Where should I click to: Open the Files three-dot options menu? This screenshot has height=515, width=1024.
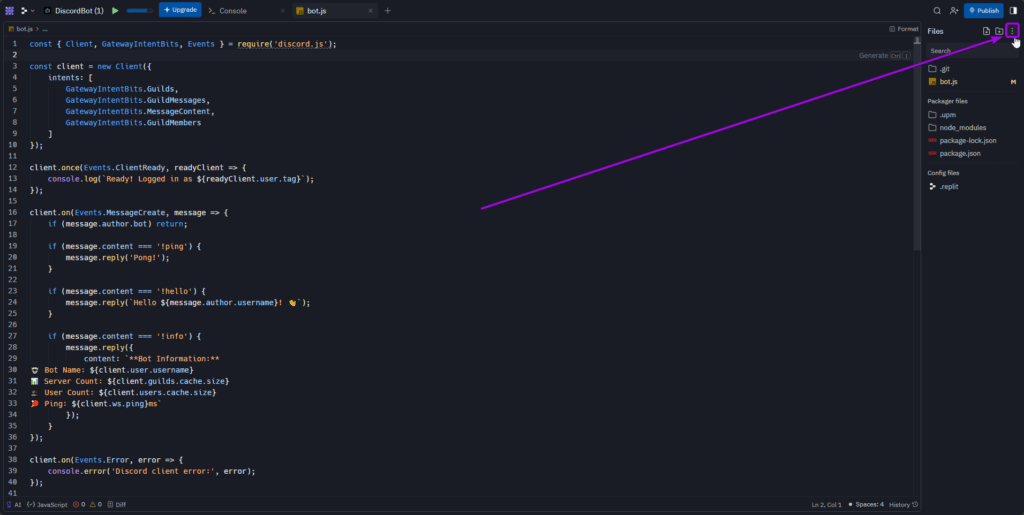click(x=1012, y=31)
